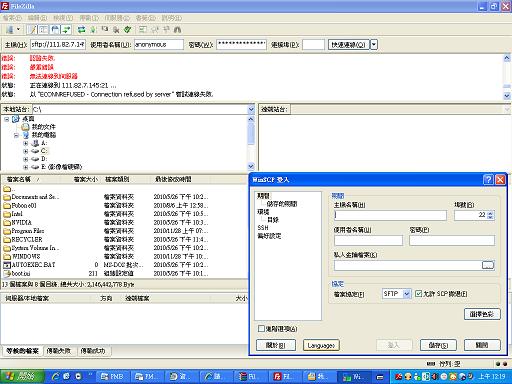Open the Server menu in FileZilla

point(117,18)
